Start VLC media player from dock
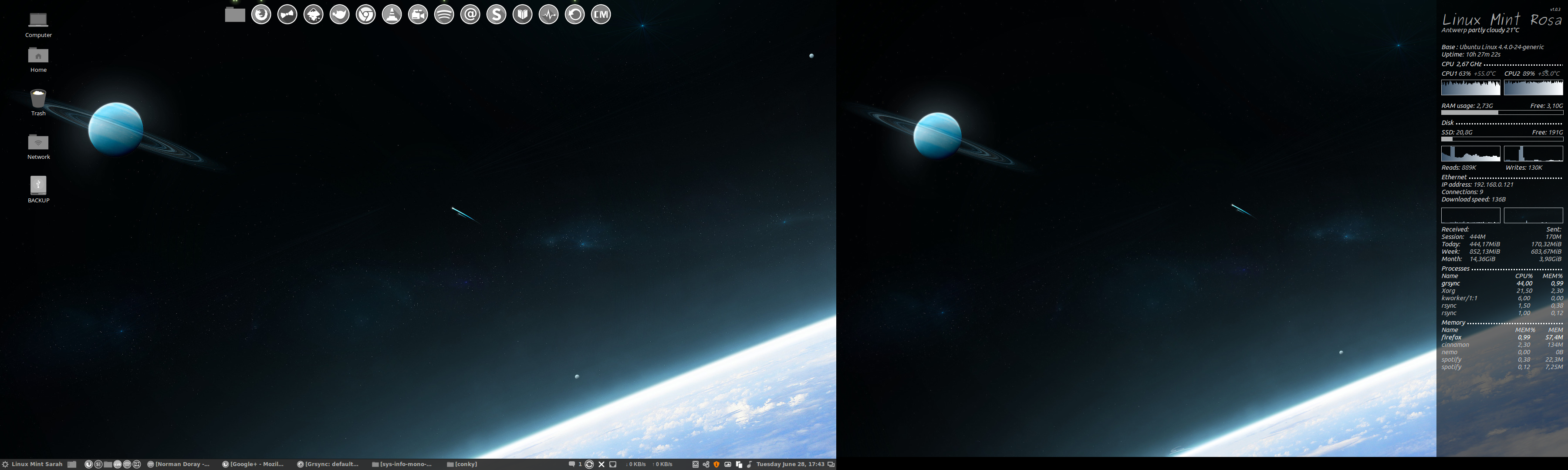 (392, 15)
